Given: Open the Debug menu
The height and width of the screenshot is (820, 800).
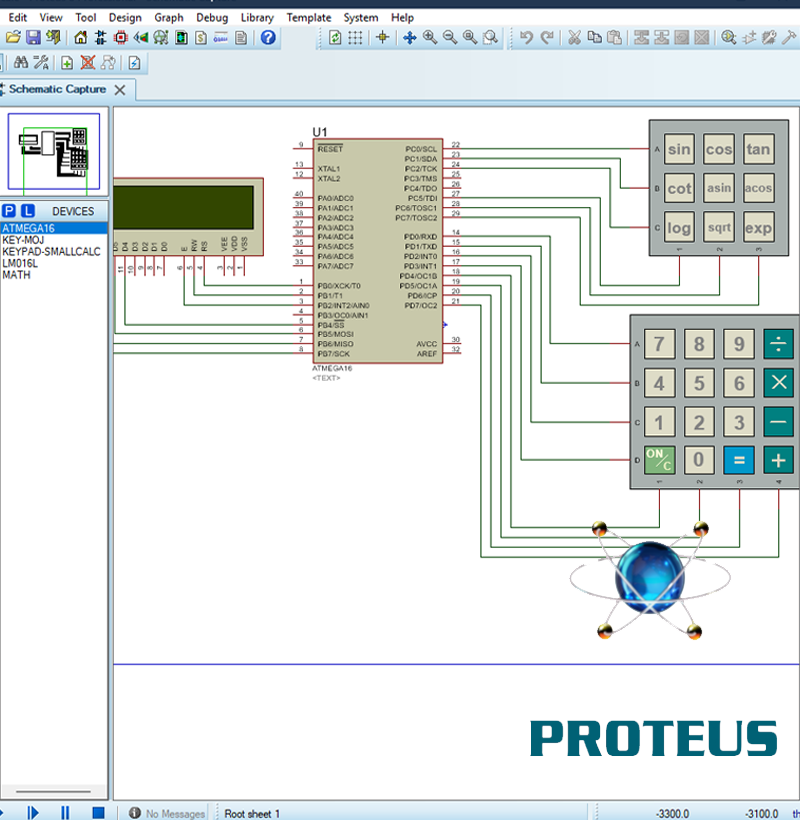Looking at the screenshot, I should (212, 17).
